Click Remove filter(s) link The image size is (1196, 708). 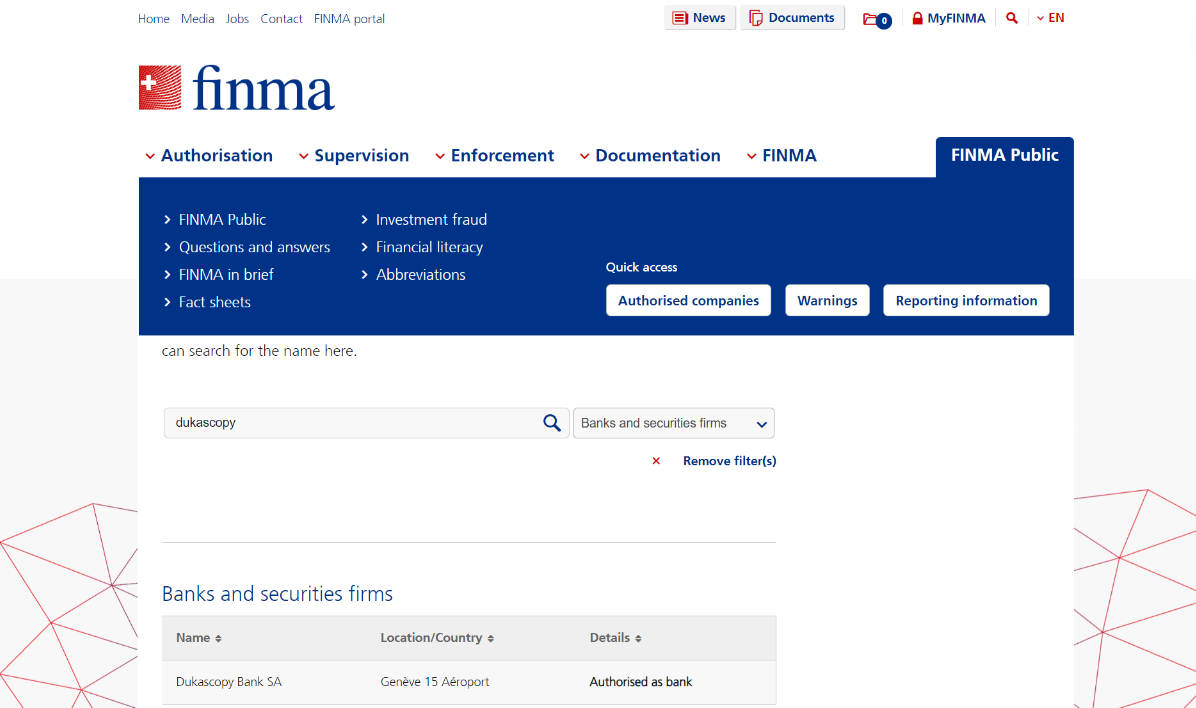pos(729,461)
